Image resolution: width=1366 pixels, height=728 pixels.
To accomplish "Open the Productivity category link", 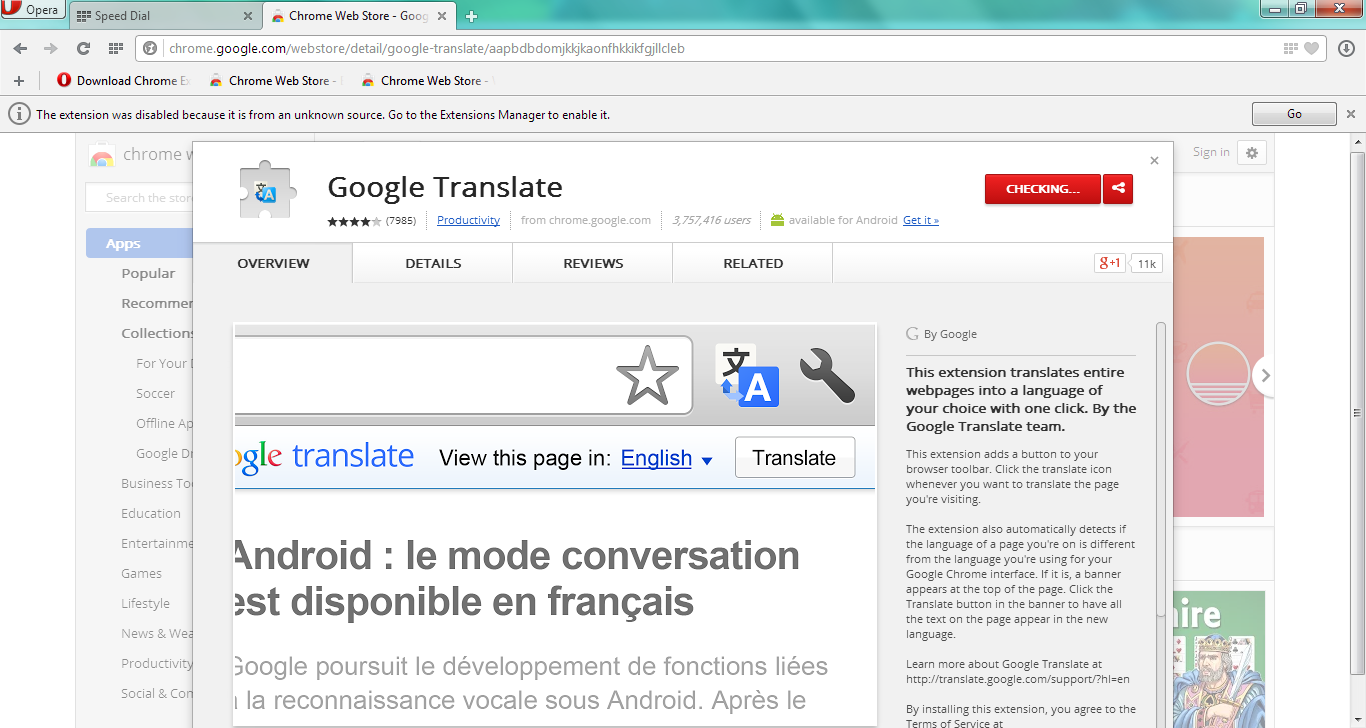I will 468,220.
